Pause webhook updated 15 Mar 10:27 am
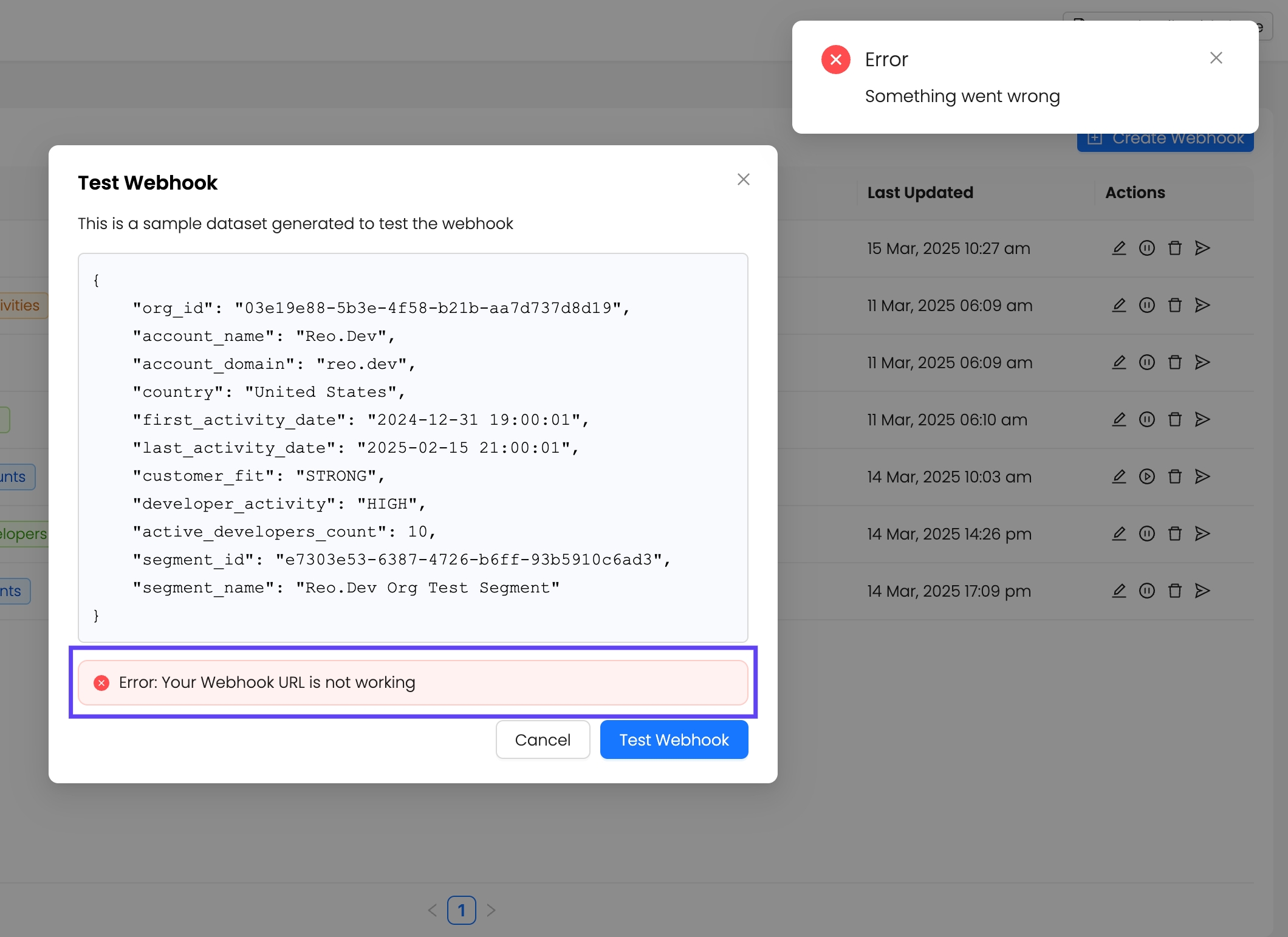This screenshot has width=1288, height=937. (x=1146, y=248)
